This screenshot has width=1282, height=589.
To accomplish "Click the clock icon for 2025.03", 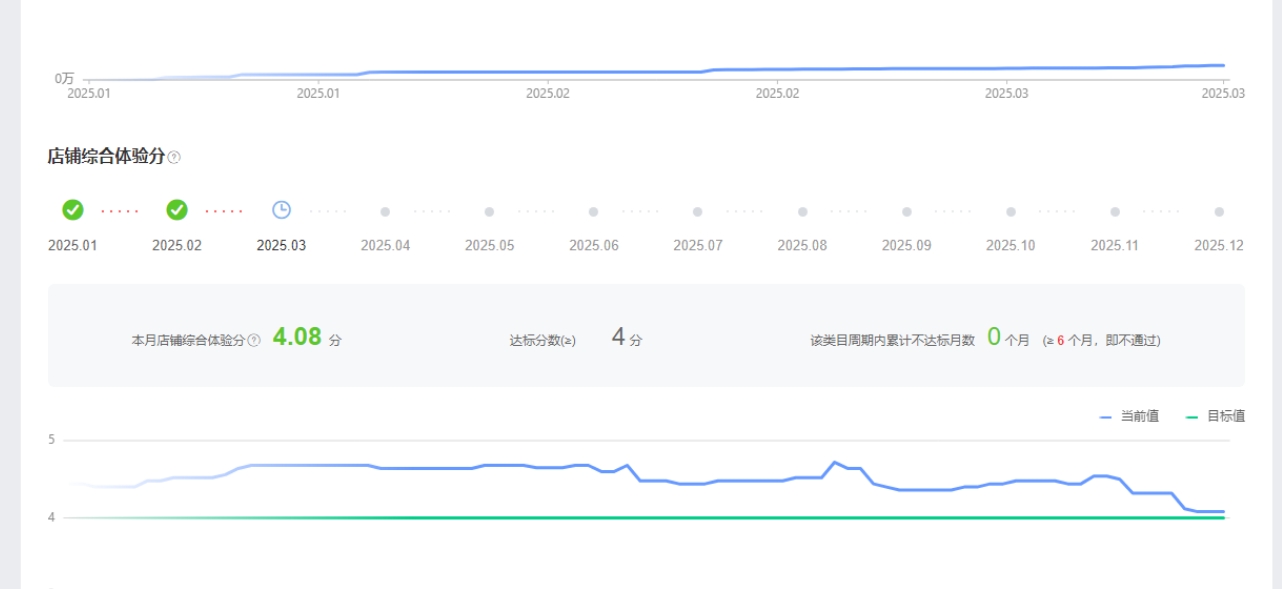I will pos(282,210).
